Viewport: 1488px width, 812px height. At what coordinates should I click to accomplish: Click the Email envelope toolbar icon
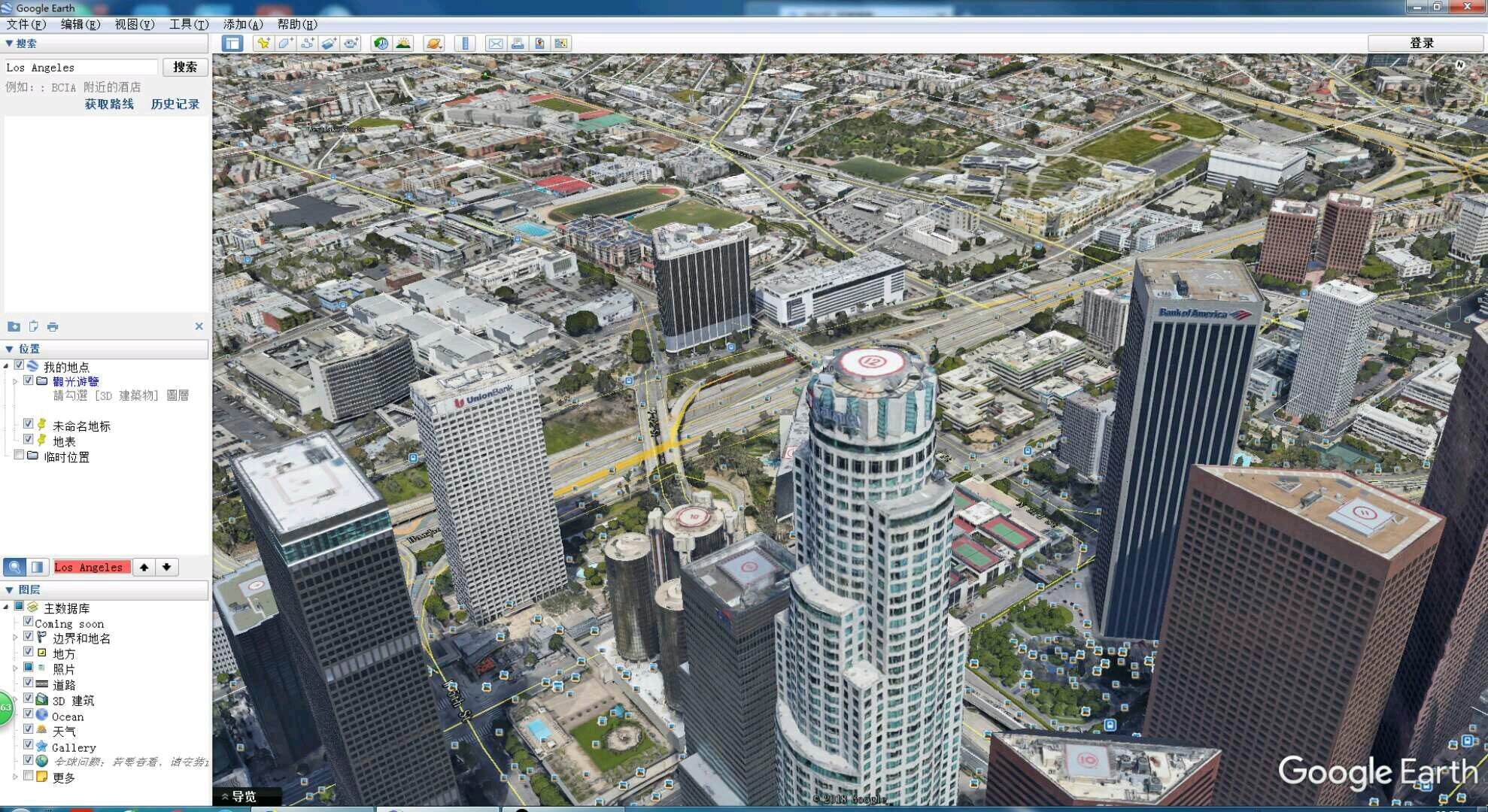pyautogui.click(x=496, y=44)
